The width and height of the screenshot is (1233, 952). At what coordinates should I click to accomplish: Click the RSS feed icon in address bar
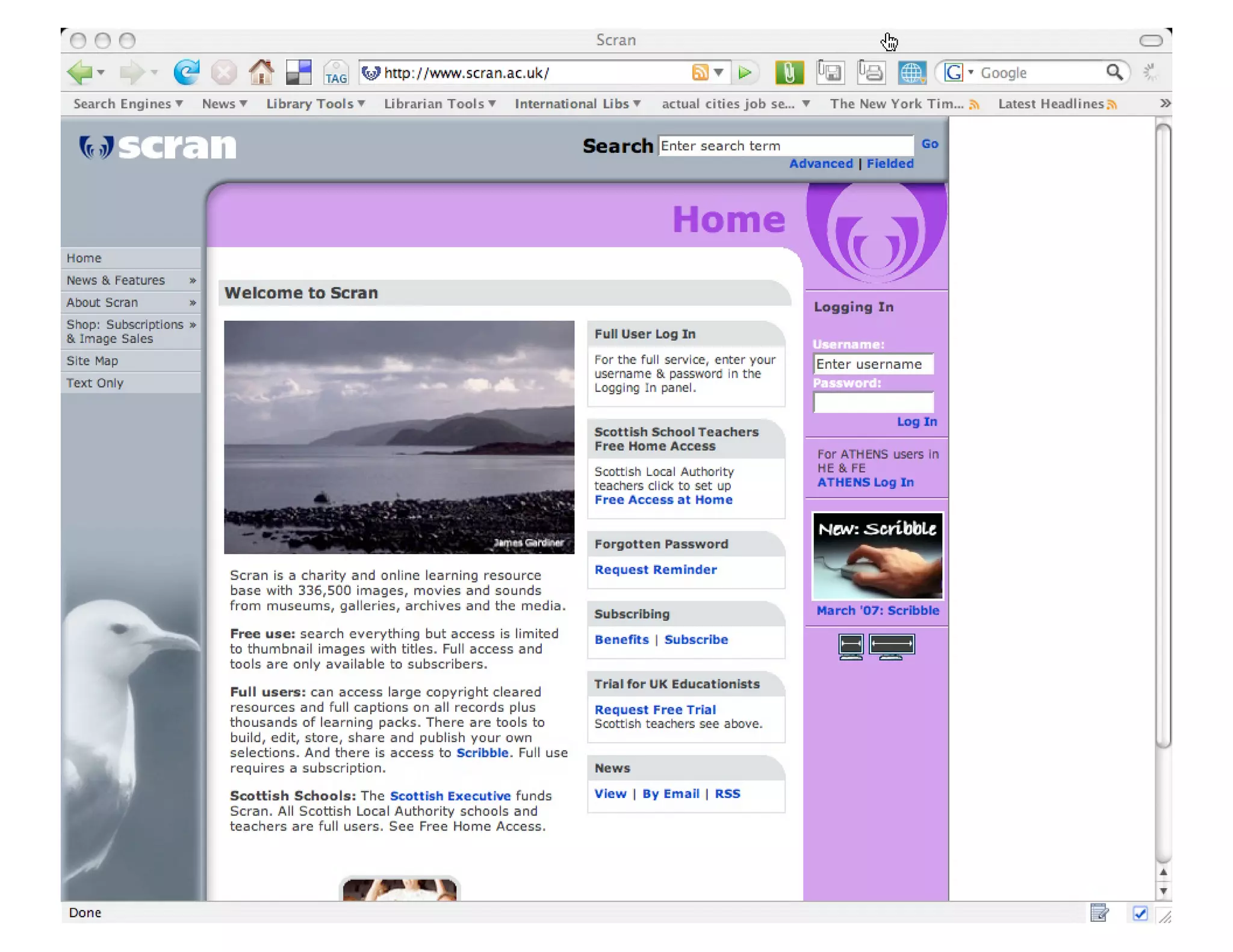pos(700,73)
